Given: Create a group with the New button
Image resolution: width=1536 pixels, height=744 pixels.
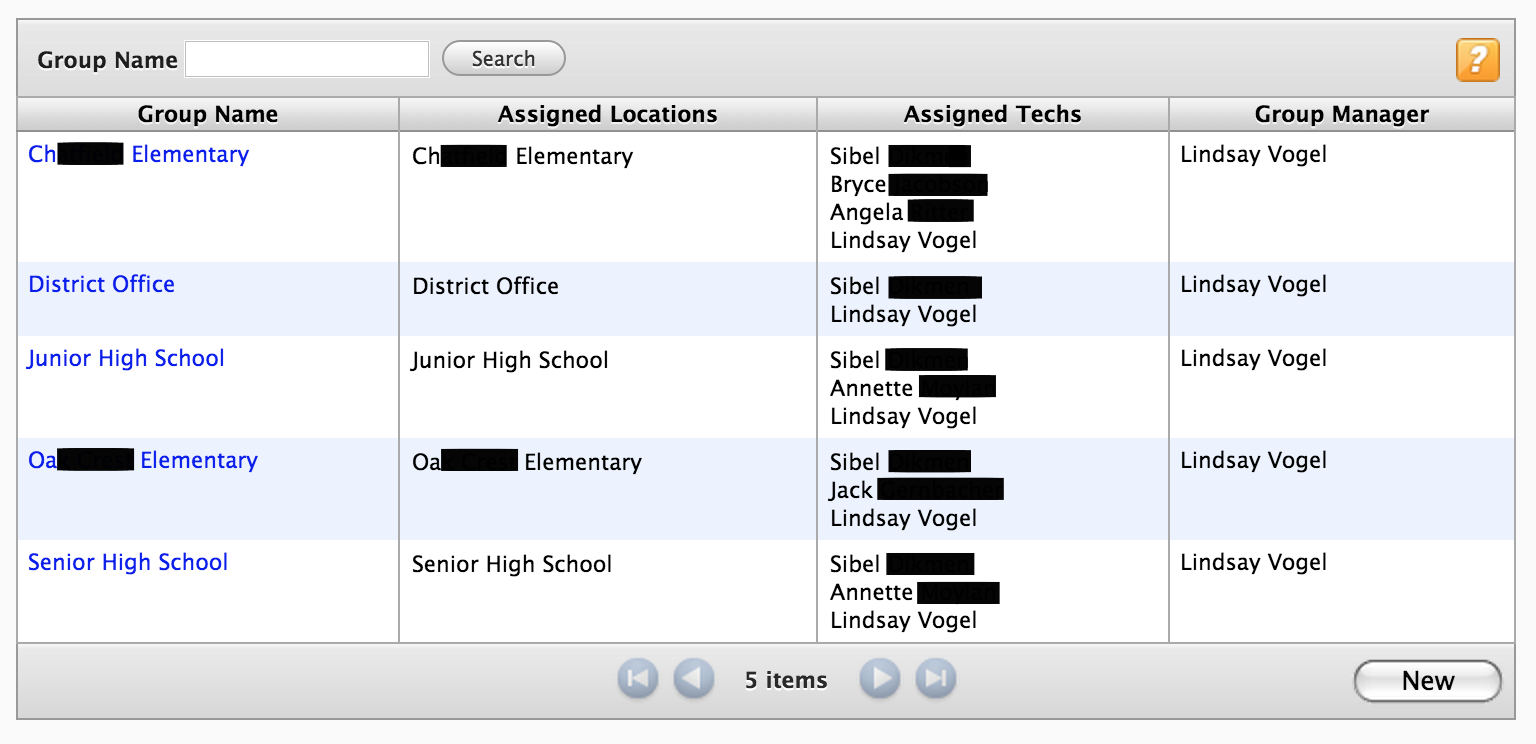Looking at the screenshot, I should 1427,680.
